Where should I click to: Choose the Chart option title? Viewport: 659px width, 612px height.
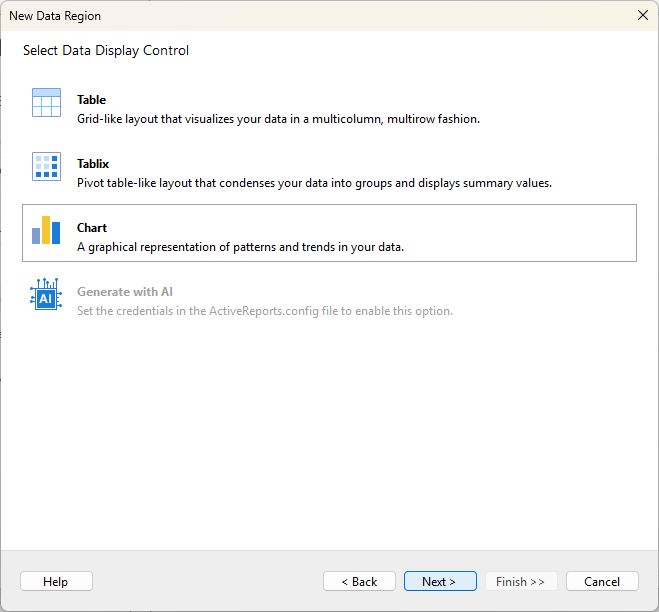click(x=92, y=228)
